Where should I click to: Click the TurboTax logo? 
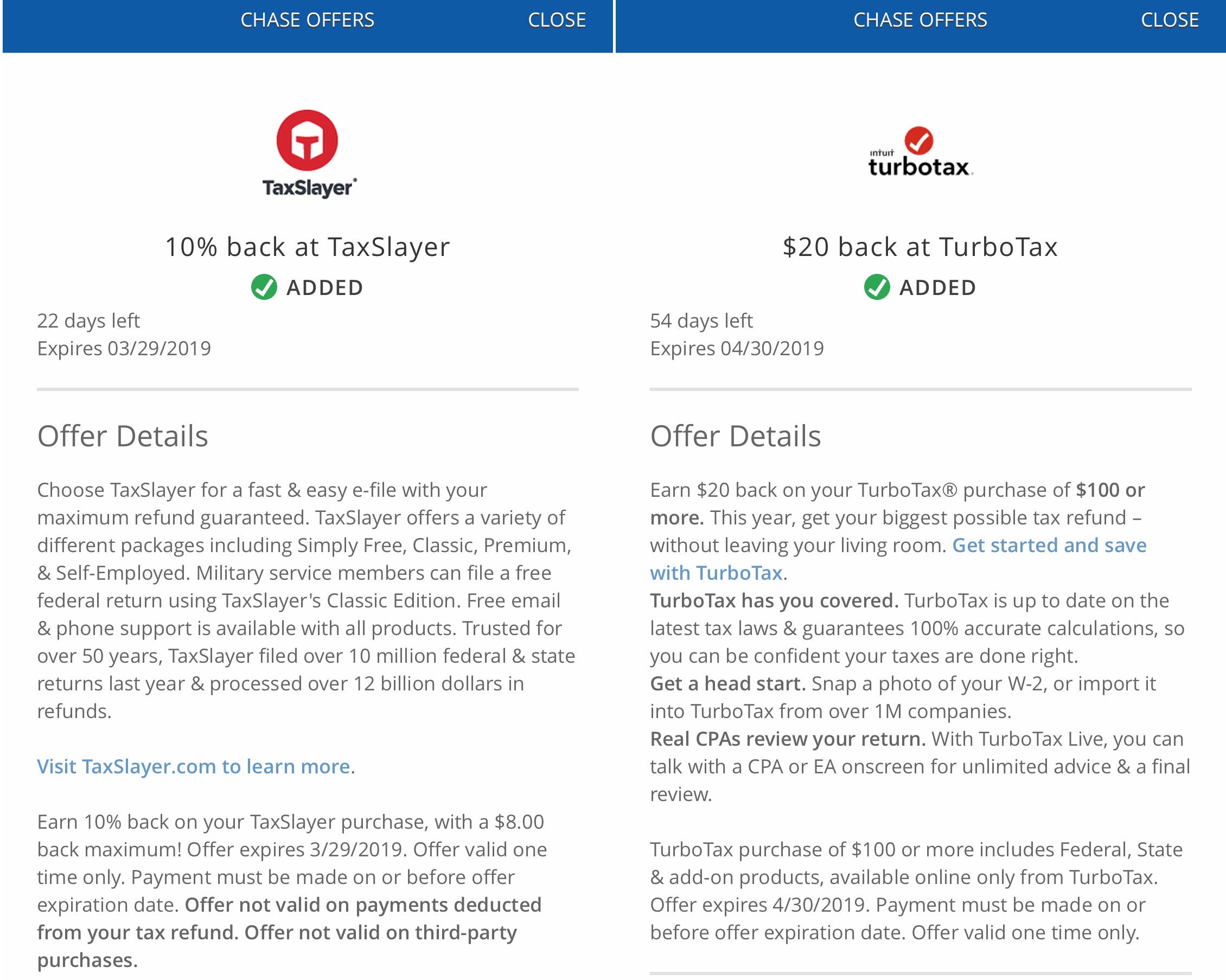[921, 152]
